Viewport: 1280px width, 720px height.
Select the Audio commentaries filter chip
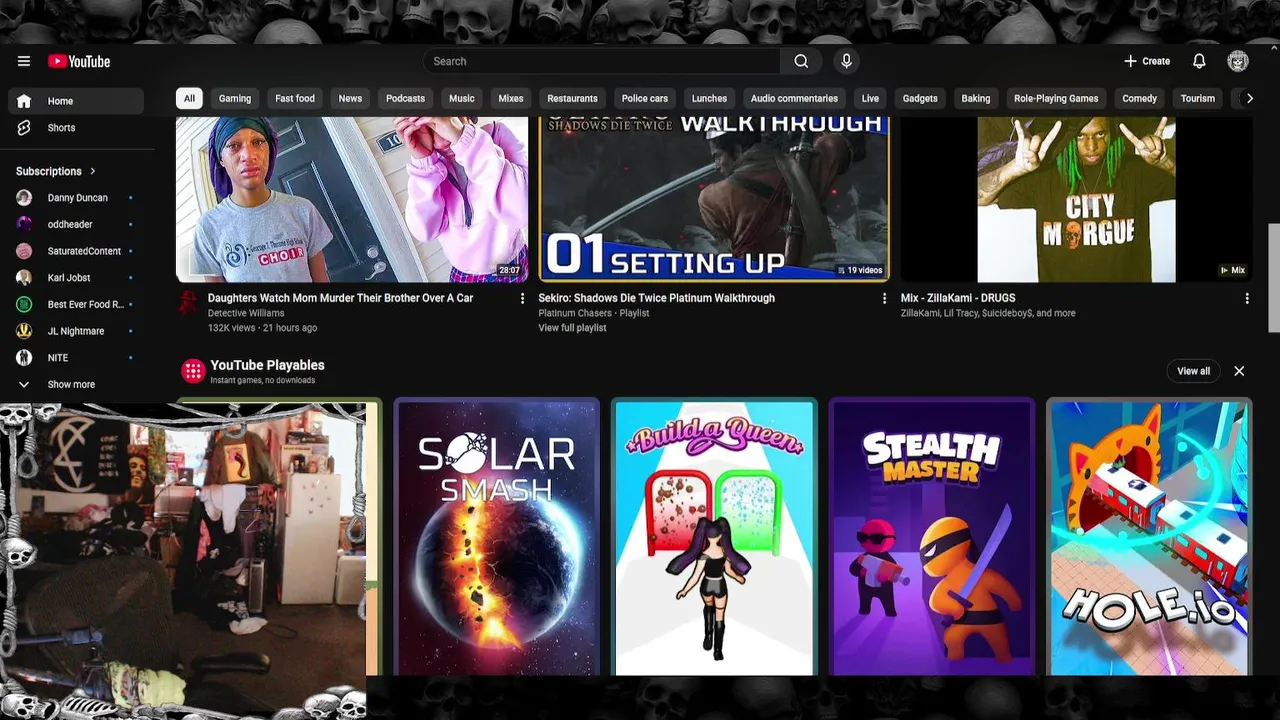click(794, 98)
